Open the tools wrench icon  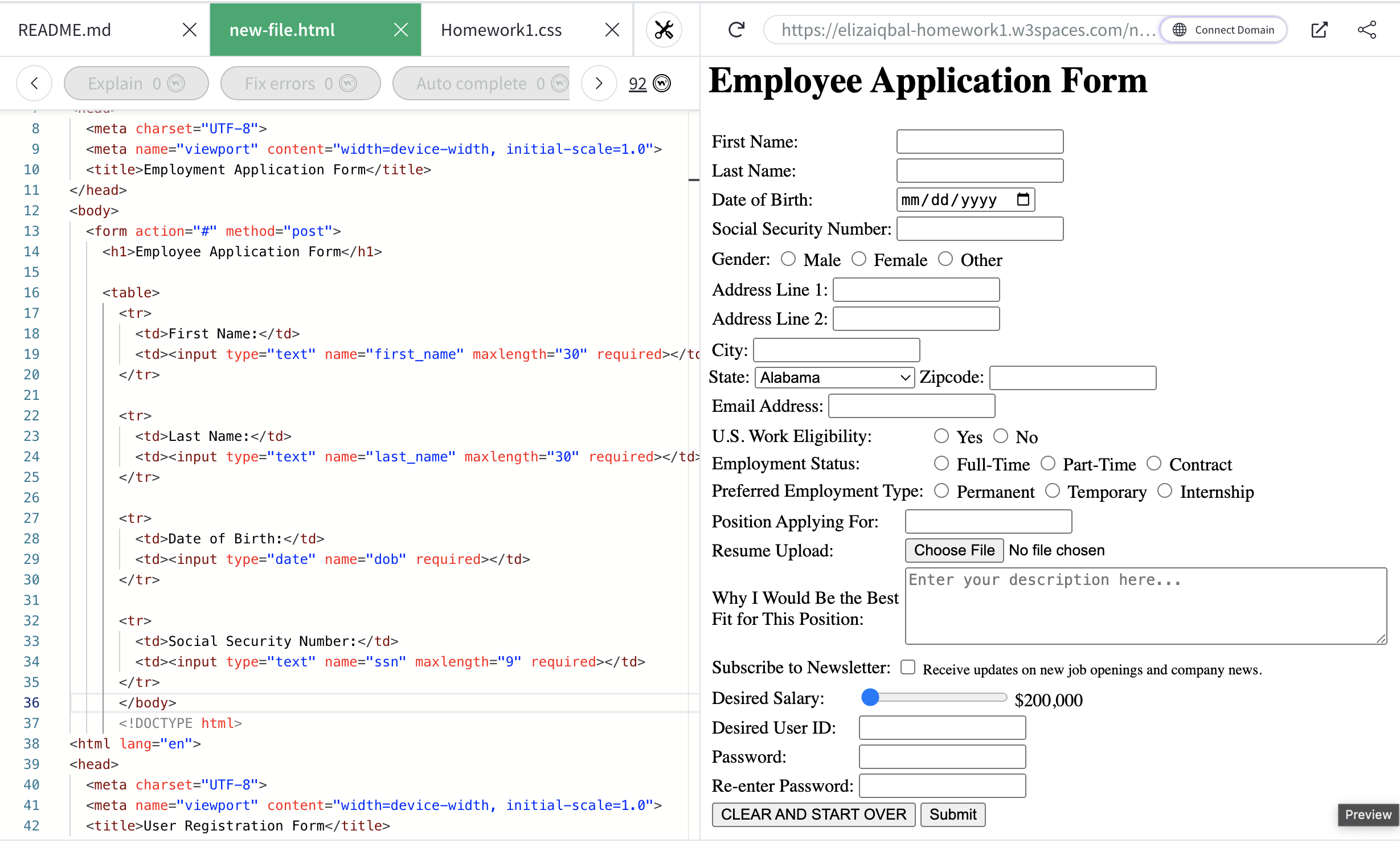tap(664, 30)
